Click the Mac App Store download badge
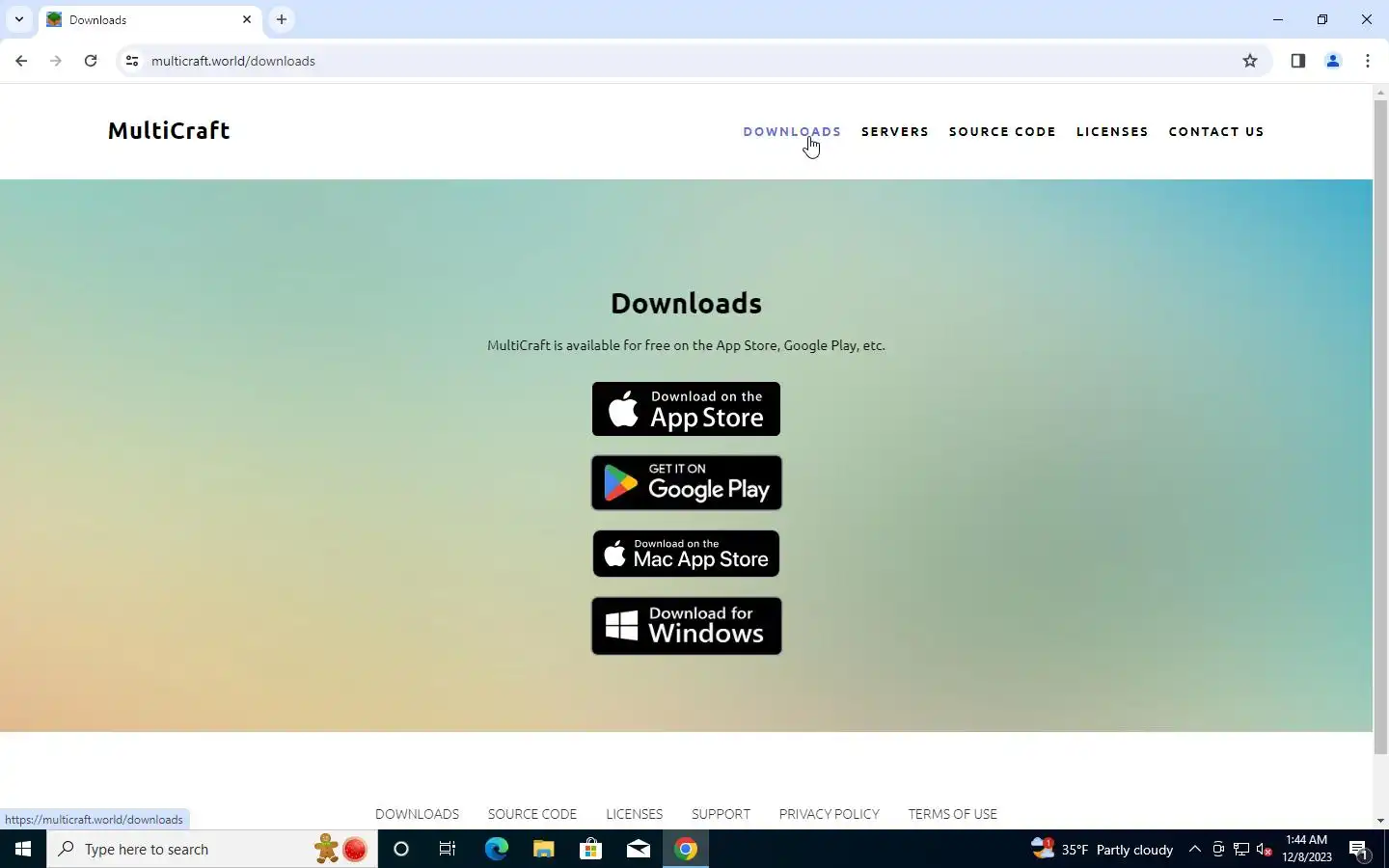The height and width of the screenshot is (868, 1389). coord(686,554)
